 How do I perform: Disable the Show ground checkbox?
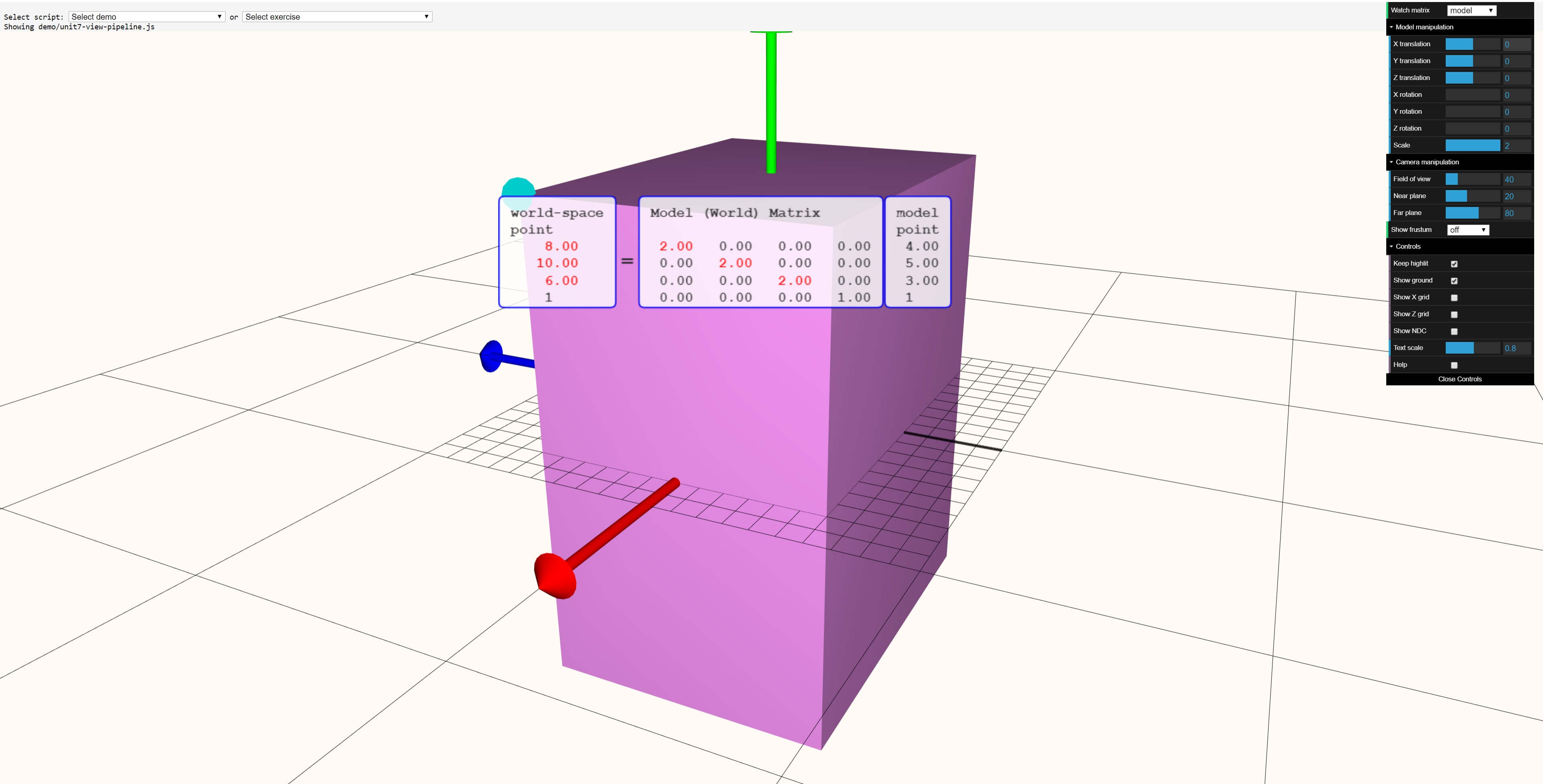pos(1454,280)
